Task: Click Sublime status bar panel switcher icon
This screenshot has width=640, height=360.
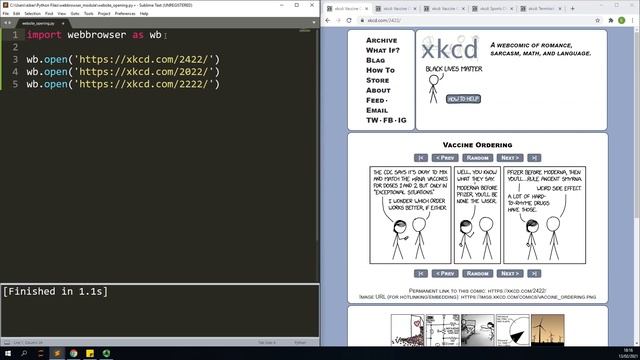Action: [x=7, y=342]
